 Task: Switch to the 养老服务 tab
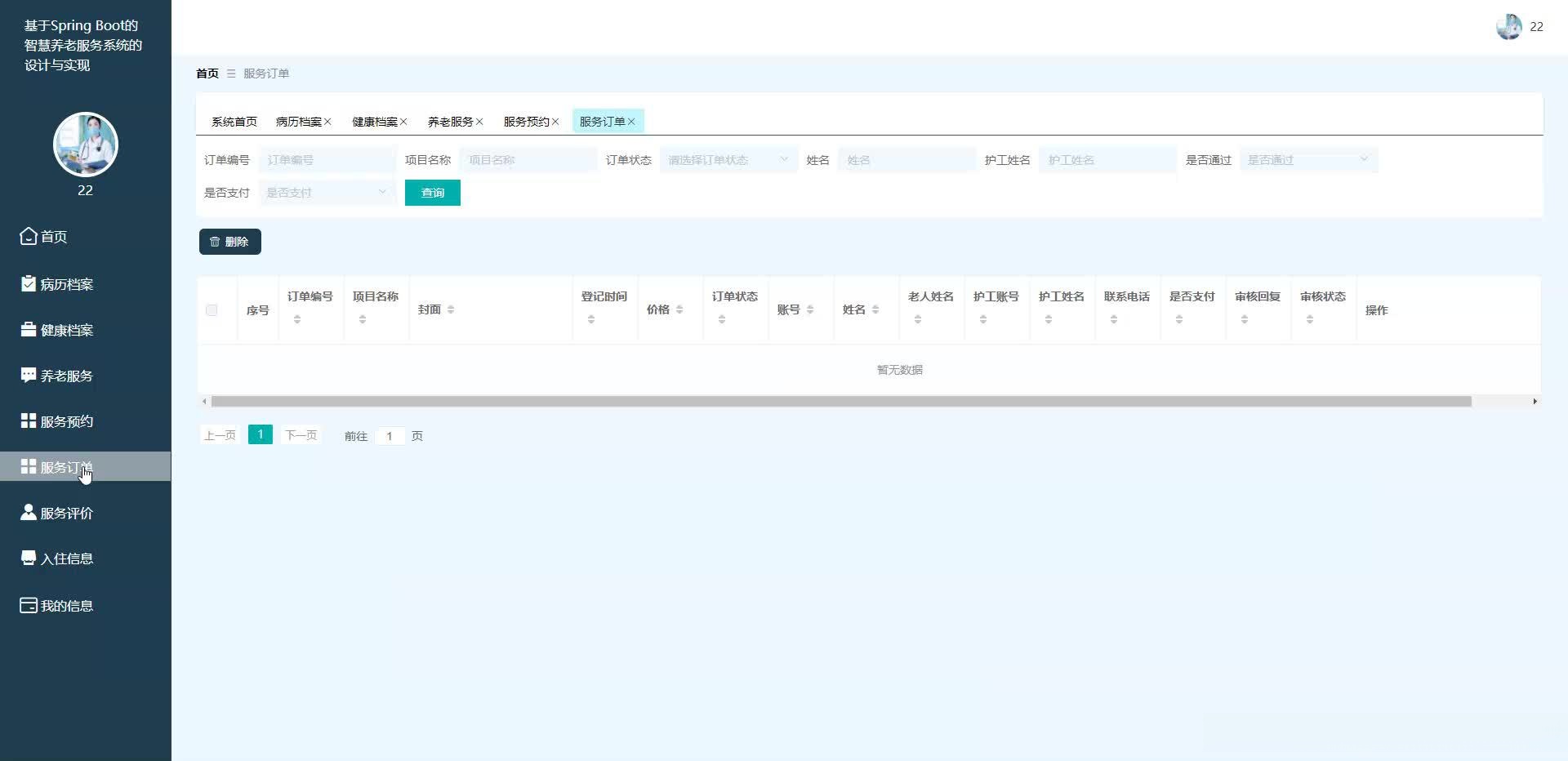[451, 122]
